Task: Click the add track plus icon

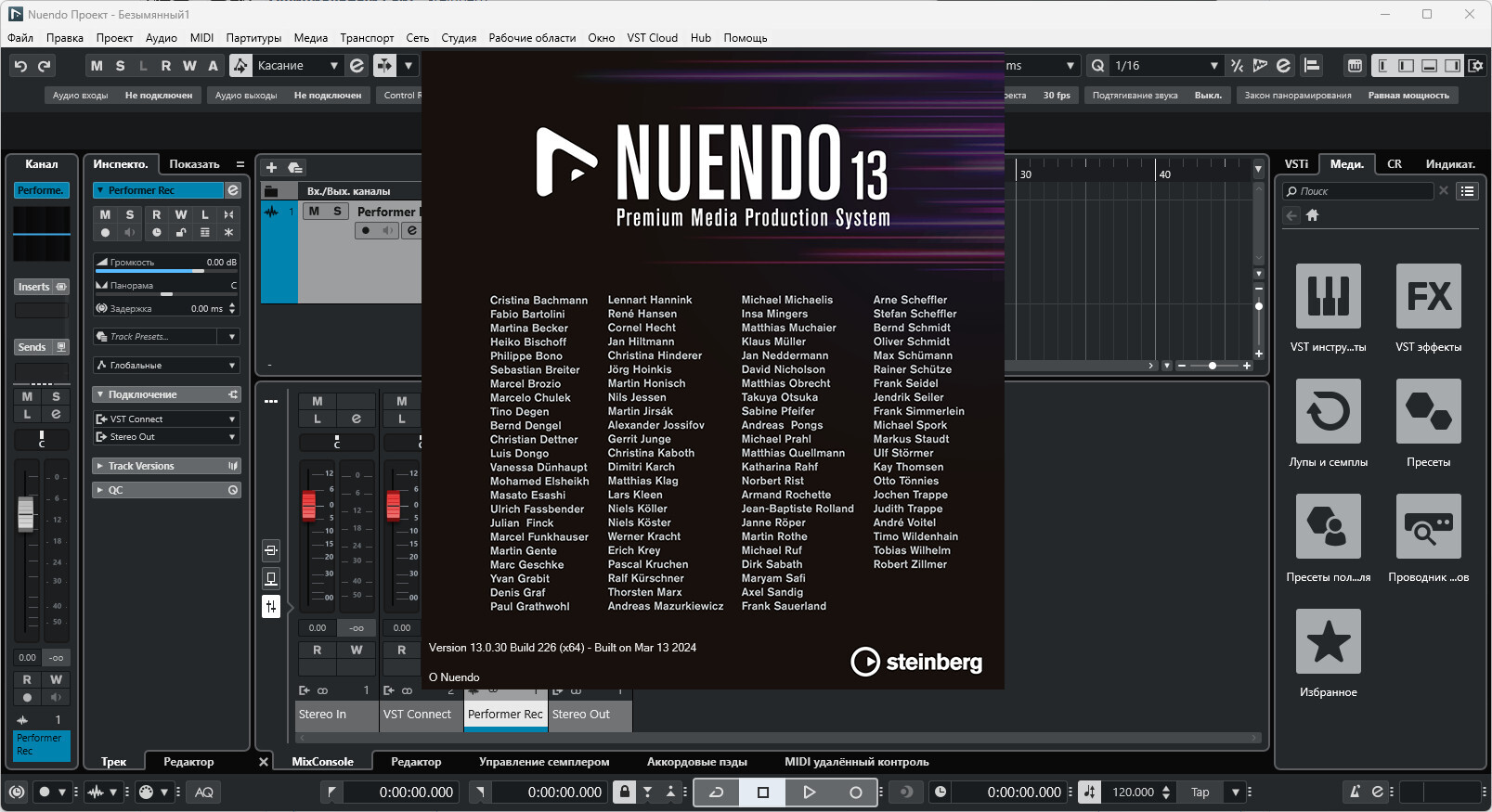Action: (x=271, y=168)
